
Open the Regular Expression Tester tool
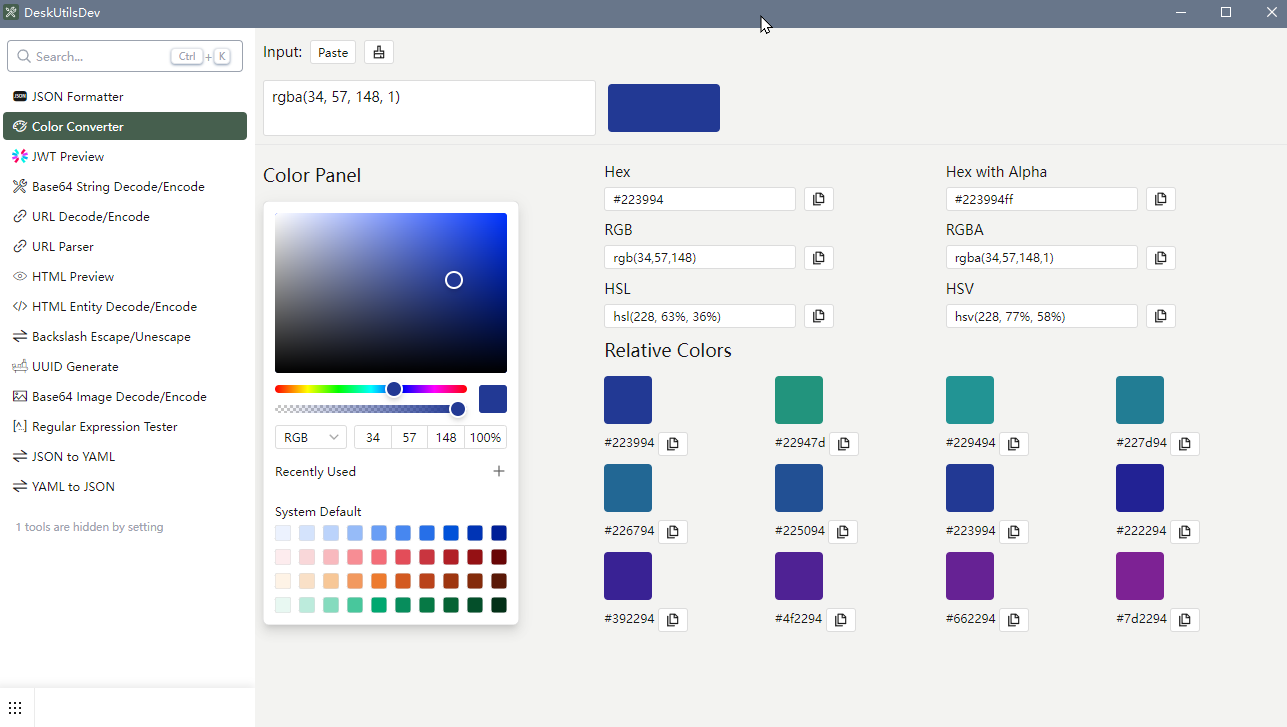pyautogui.click(x=104, y=427)
